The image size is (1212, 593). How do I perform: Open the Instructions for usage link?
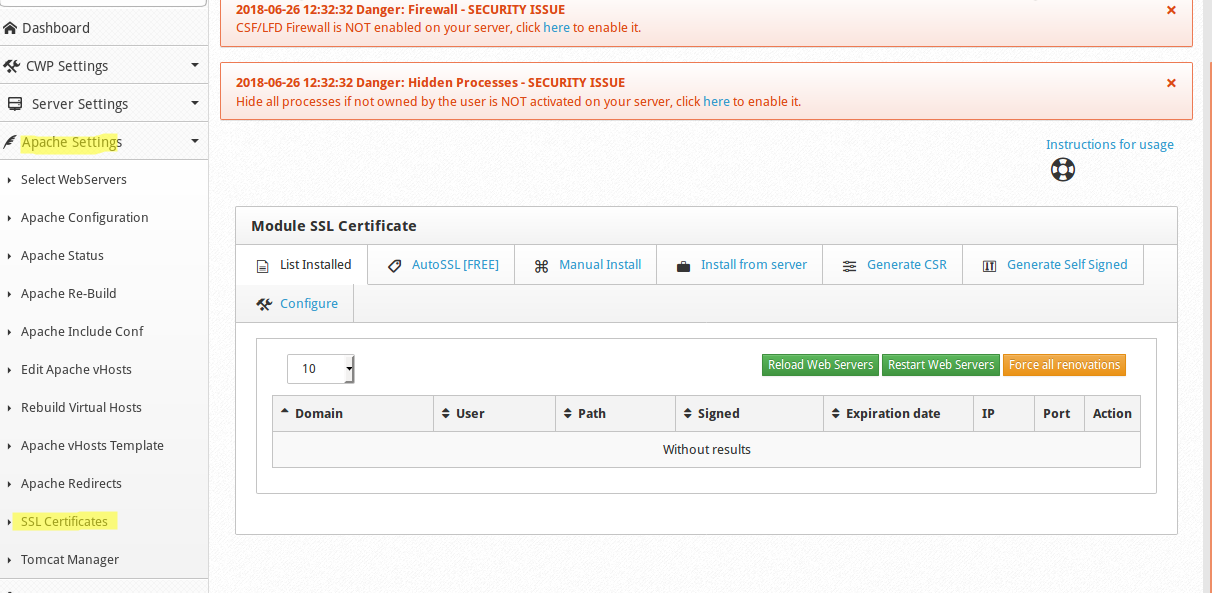point(1110,145)
